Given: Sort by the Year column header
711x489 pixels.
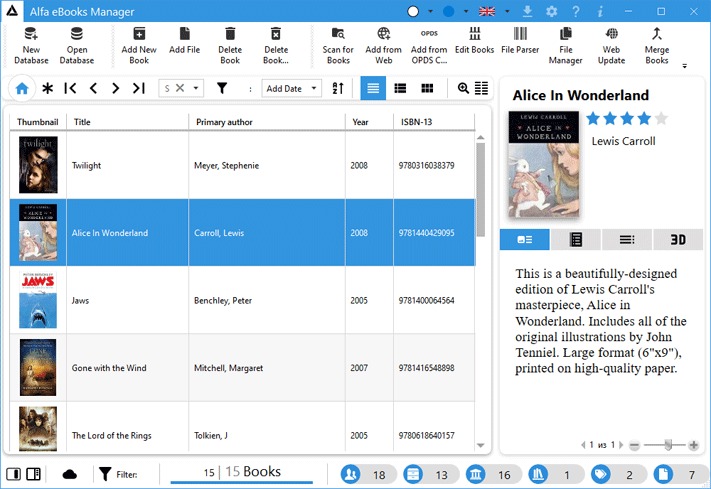Looking at the screenshot, I should pos(370,122).
